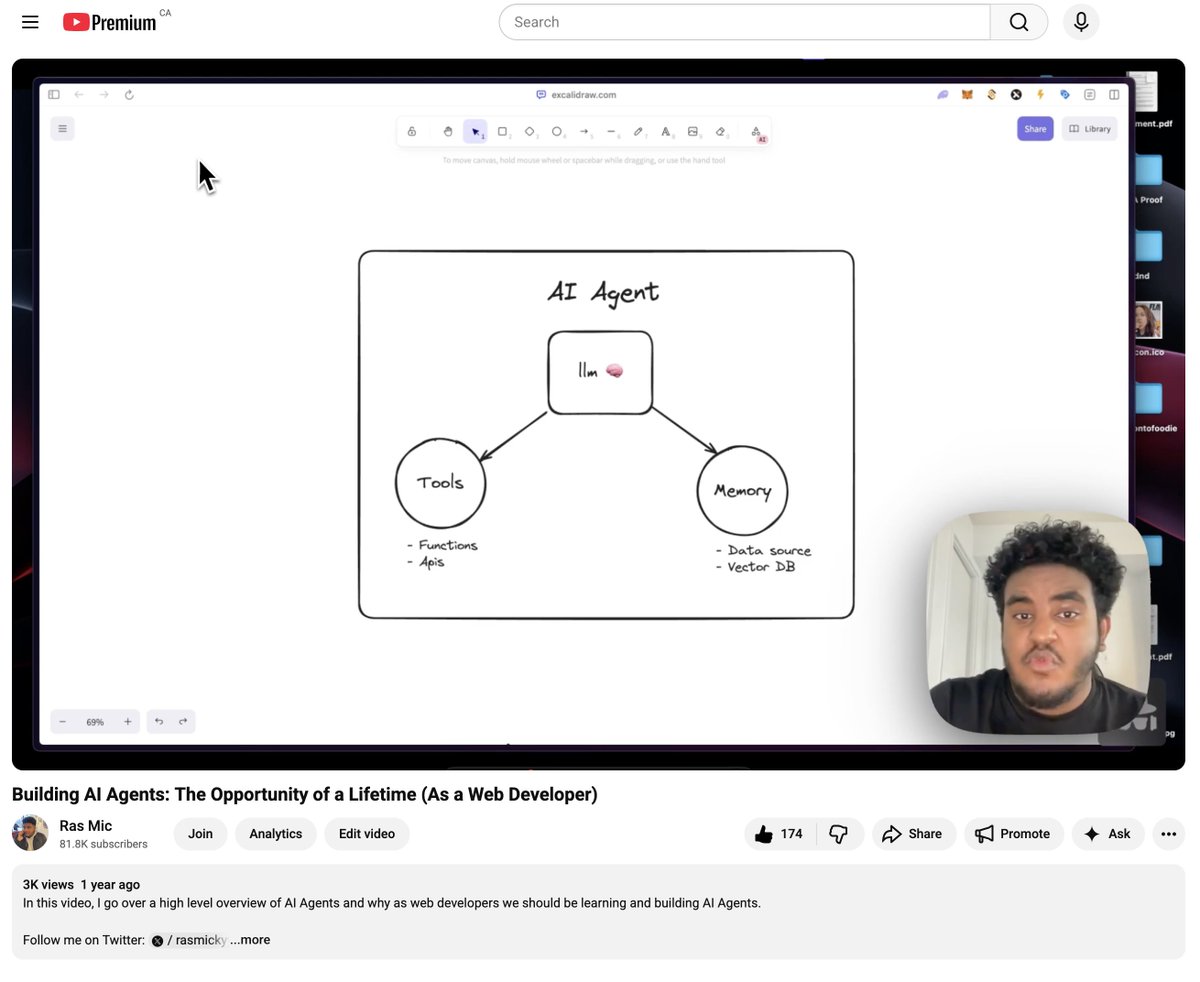Screen dimensions: 1200x982
Task: Dislike the video with thumbs down
Action: click(839, 834)
